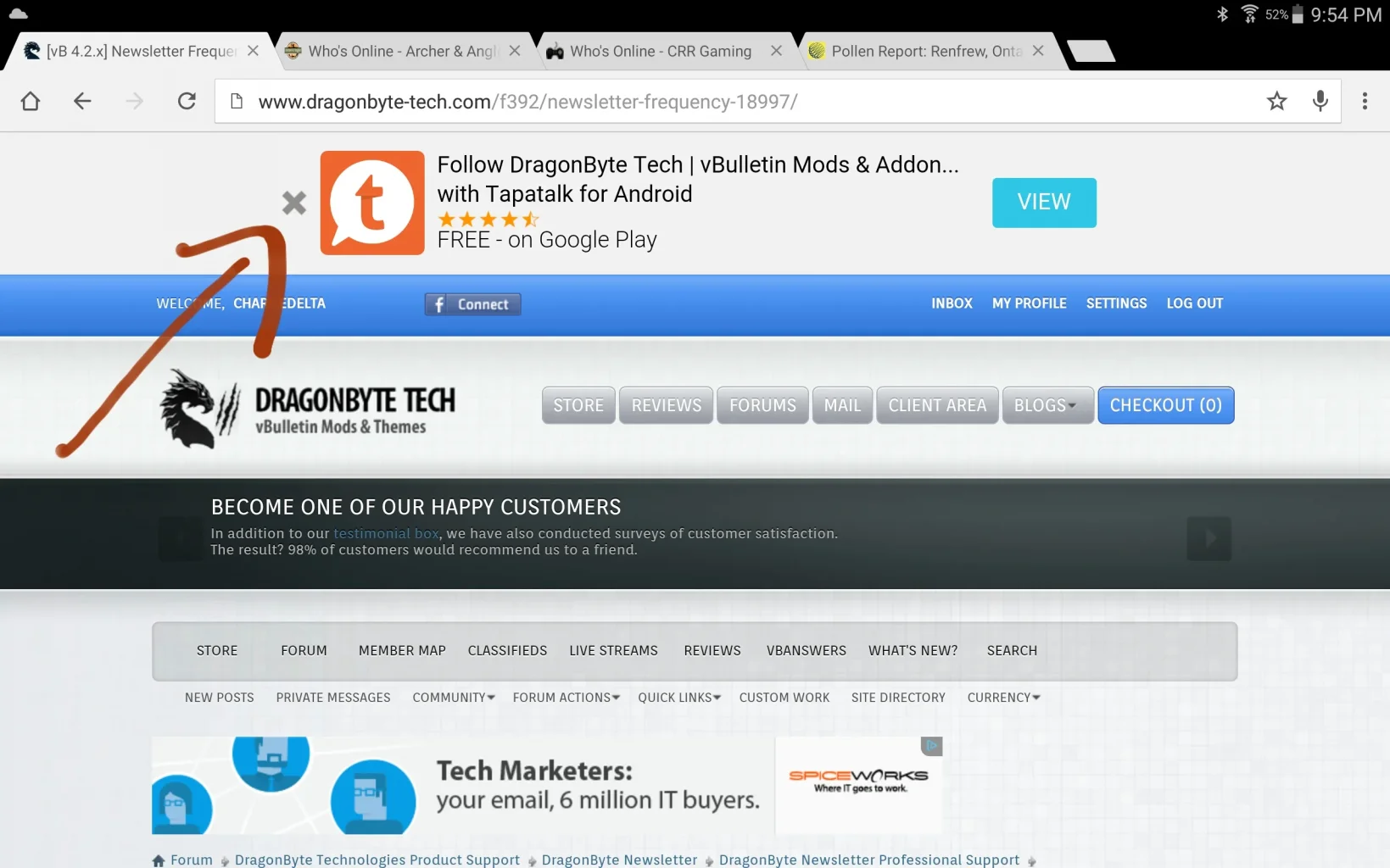The height and width of the screenshot is (868, 1390).
Task: Go back with the back arrow
Action: tap(82, 102)
